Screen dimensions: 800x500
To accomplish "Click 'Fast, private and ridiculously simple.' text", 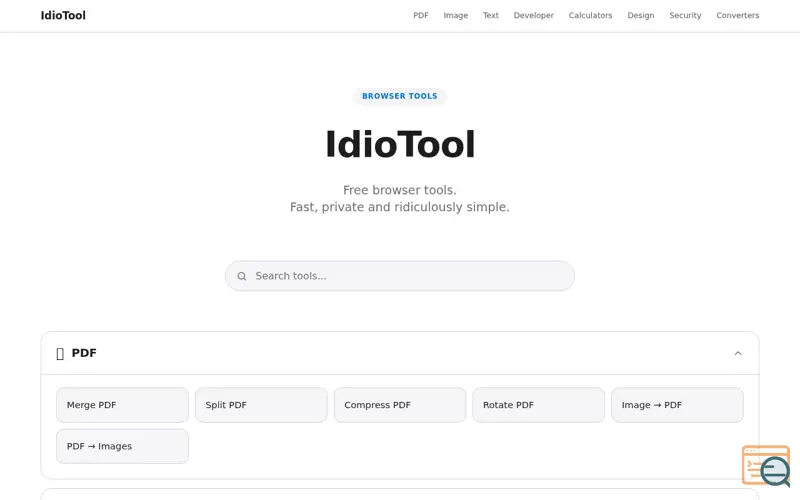I will point(400,207).
